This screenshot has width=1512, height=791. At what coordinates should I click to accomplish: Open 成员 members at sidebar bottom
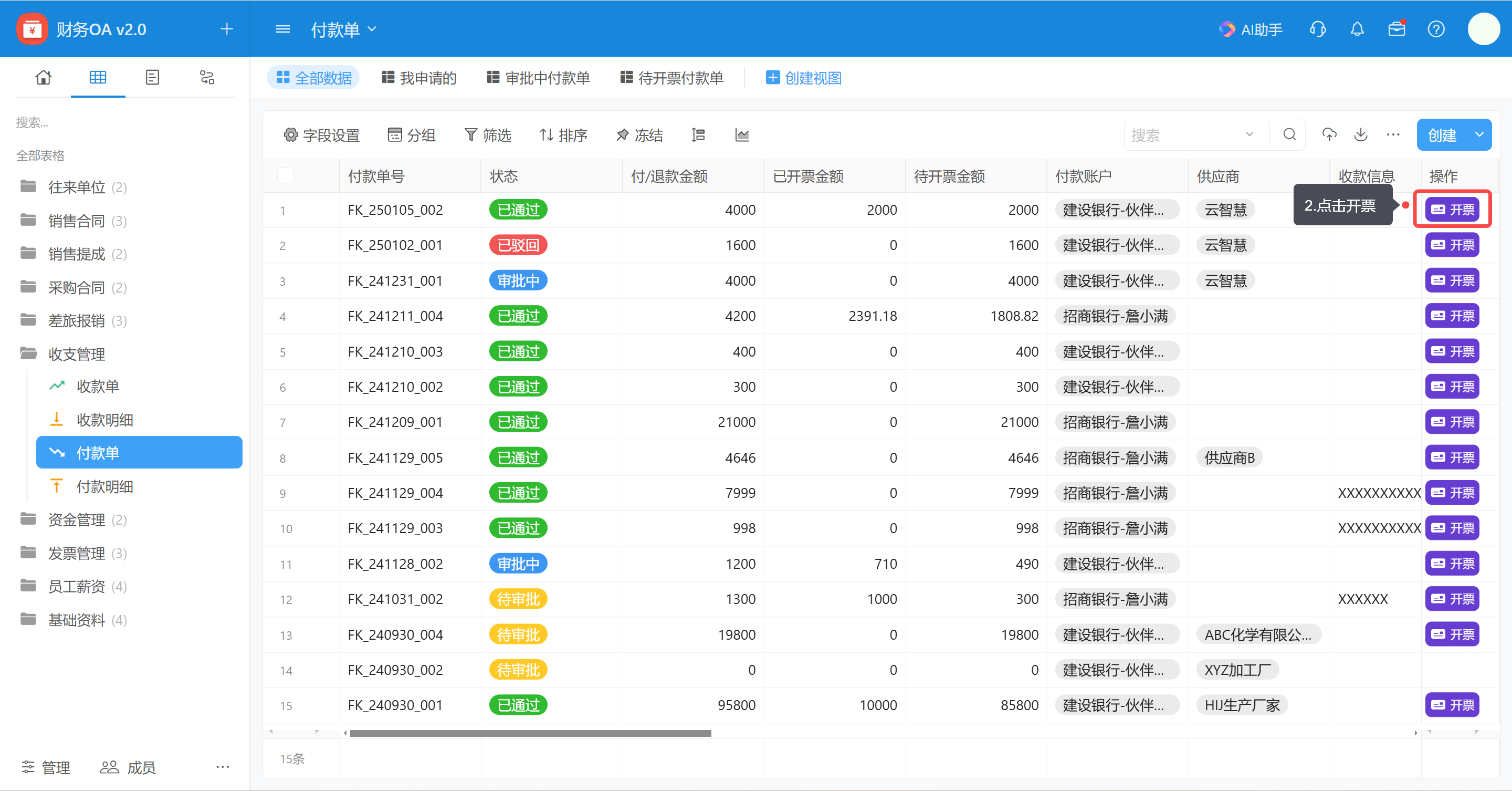(128, 767)
